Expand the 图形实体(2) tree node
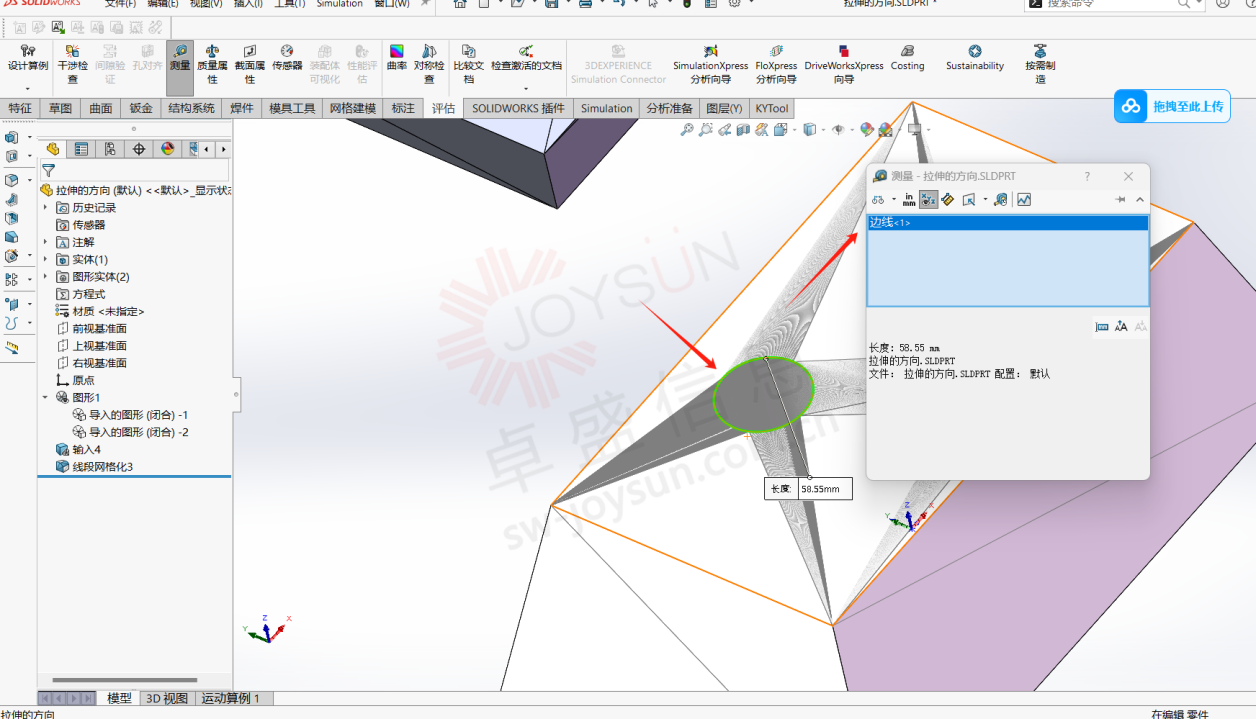 (45, 277)
